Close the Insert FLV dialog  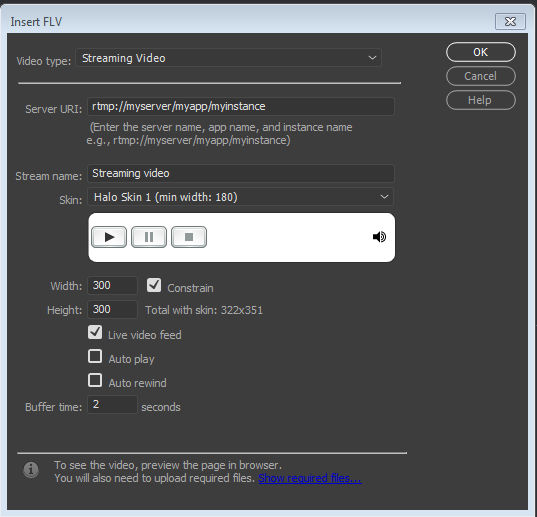coord(510,22)
